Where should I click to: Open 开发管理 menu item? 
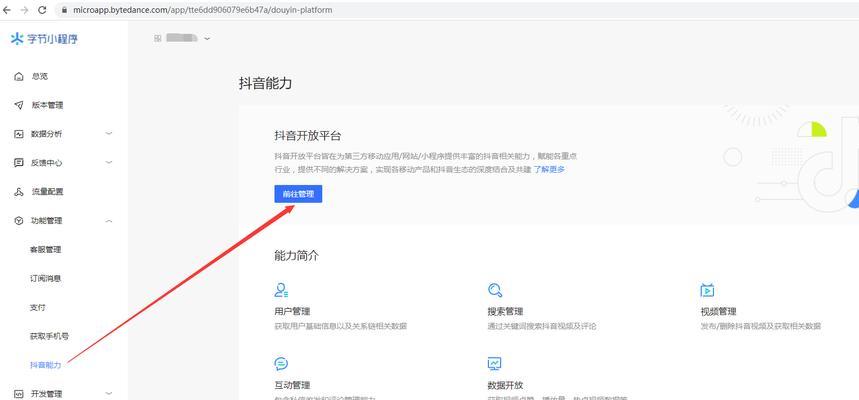pos(47,393)
